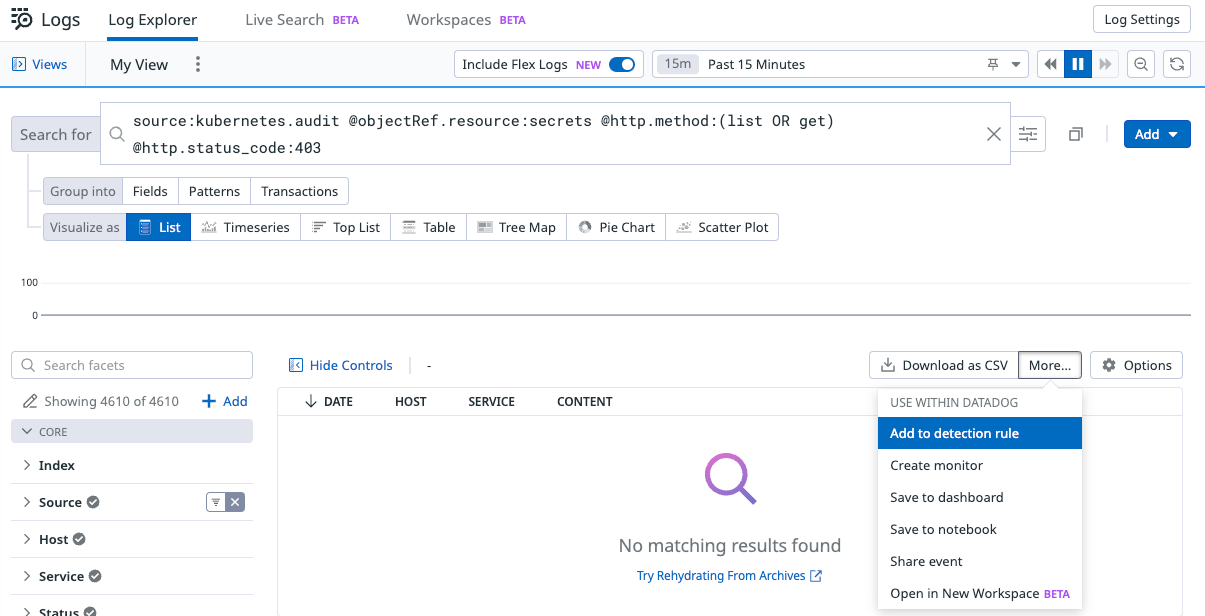
Task: Select Create monitor from the More menu
Action: coord(936,465)
